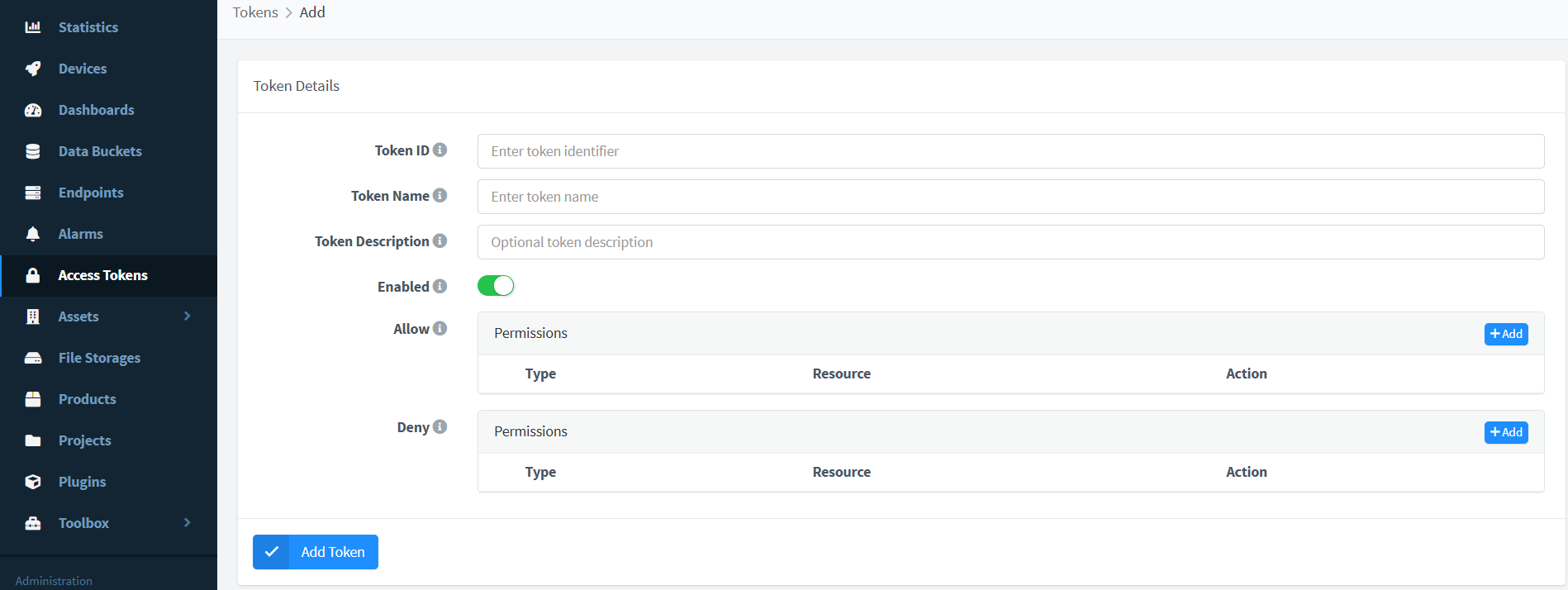Focus the Token Name input field

tap(1010, 197)
